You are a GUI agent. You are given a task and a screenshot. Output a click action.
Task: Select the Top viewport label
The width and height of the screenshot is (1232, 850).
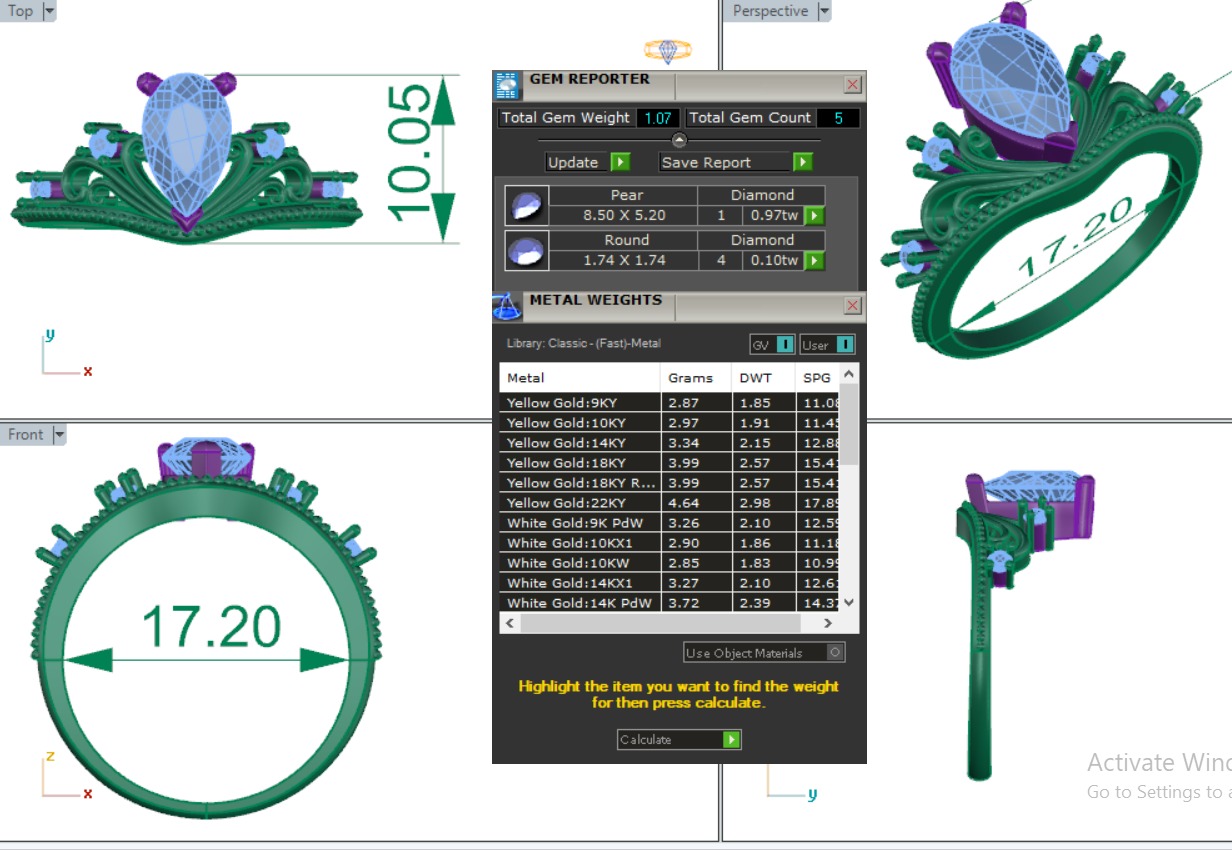click(21, 11)
